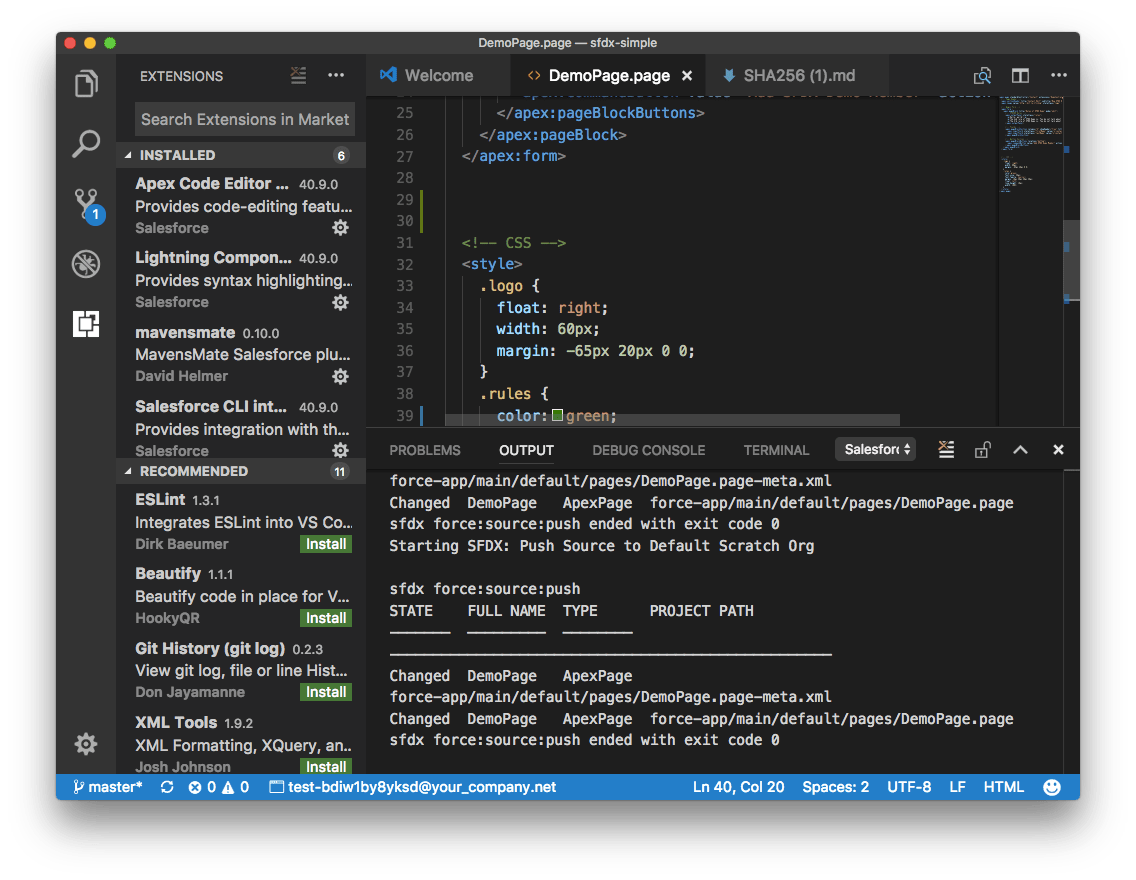Image resolution: width=1136 pixels, height=880 pixels.
Task: Install the Beautify extension
Action: point(326,618)
